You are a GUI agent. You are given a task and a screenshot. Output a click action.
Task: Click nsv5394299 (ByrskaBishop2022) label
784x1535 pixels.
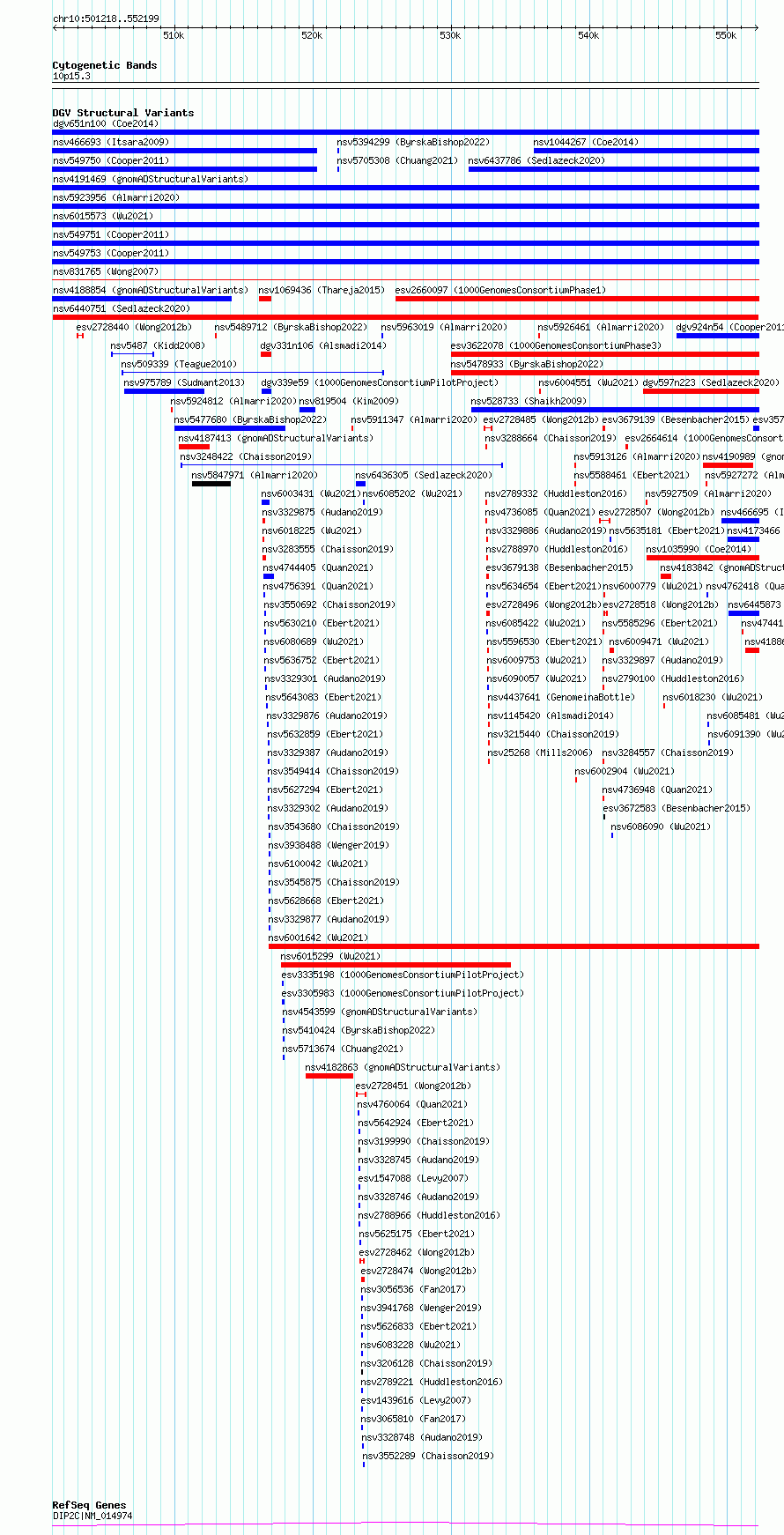[x=413, y=142]
